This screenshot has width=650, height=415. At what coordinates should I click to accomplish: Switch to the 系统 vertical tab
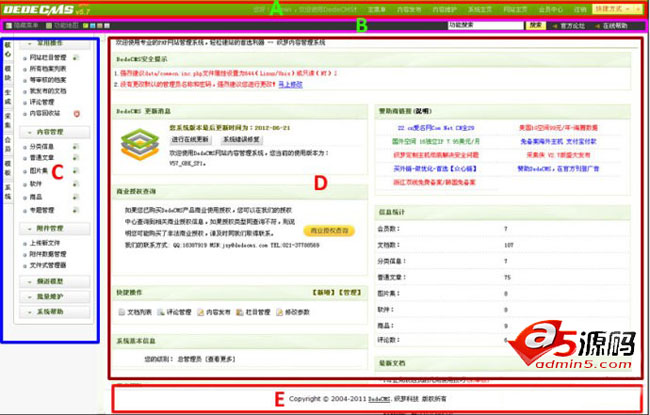[8, 192]
